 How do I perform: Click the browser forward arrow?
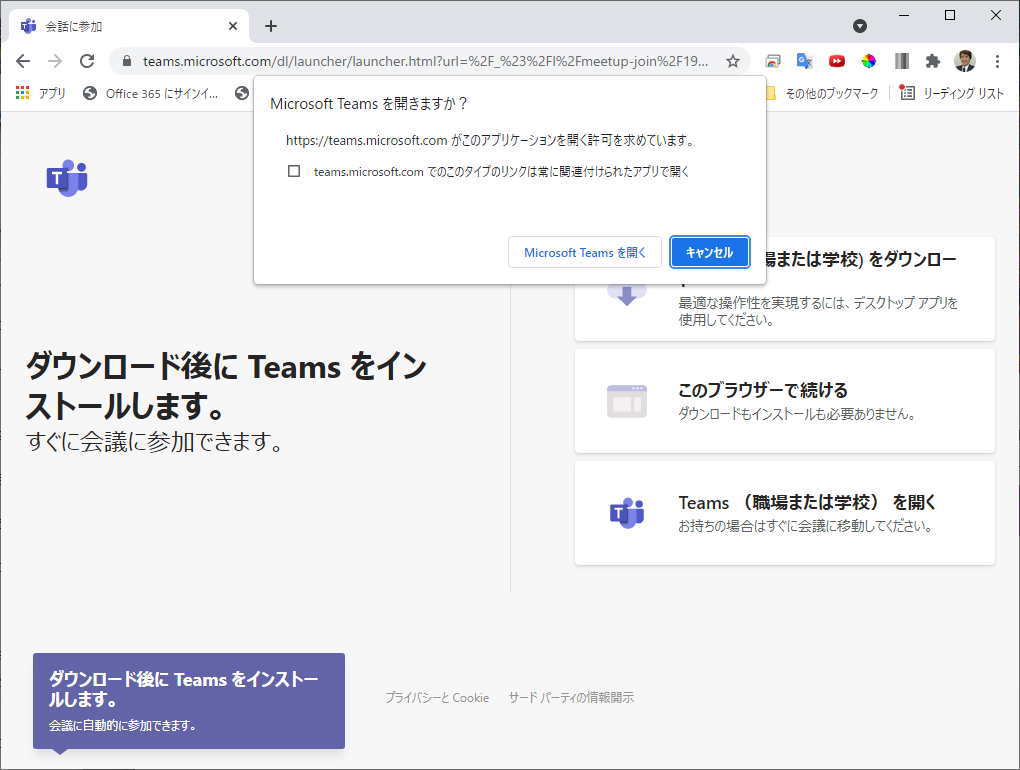55,61
